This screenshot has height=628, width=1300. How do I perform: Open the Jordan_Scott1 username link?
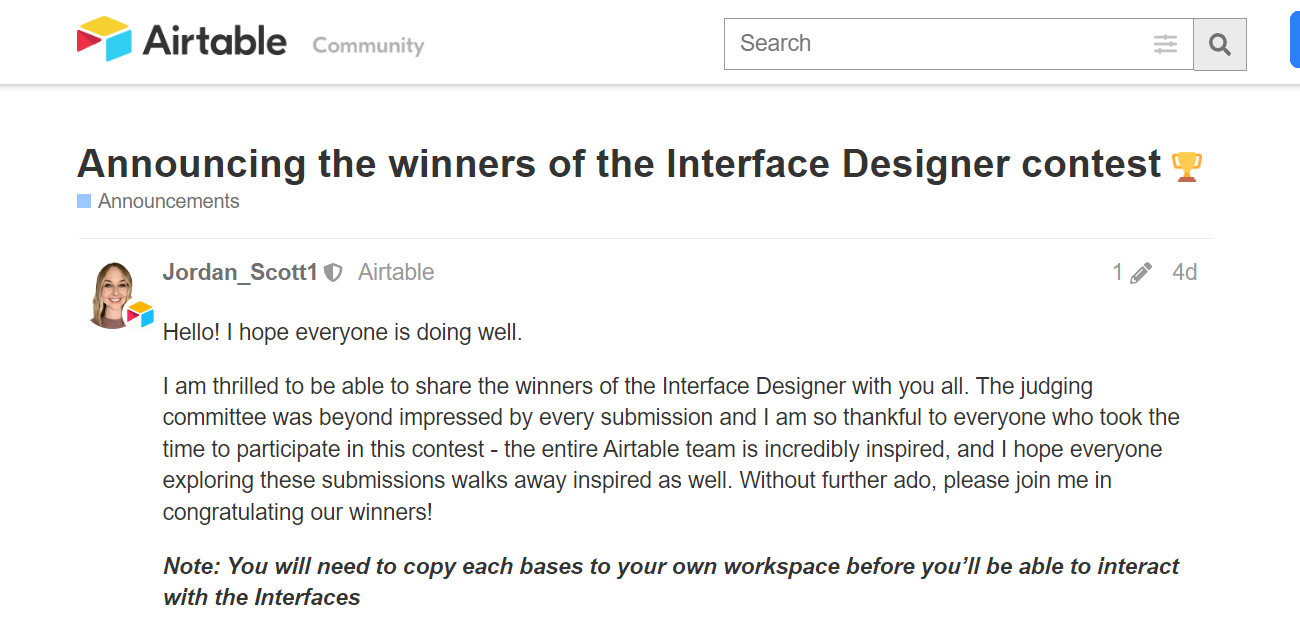coord(240,272)
